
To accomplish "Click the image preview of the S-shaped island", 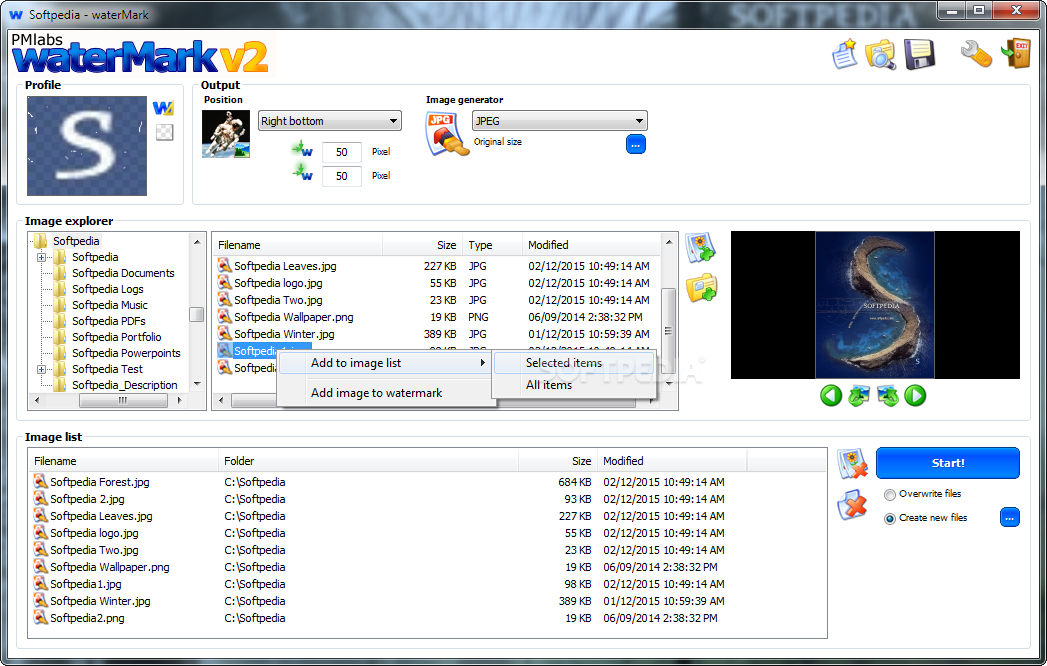I will (x=875, y=305).
